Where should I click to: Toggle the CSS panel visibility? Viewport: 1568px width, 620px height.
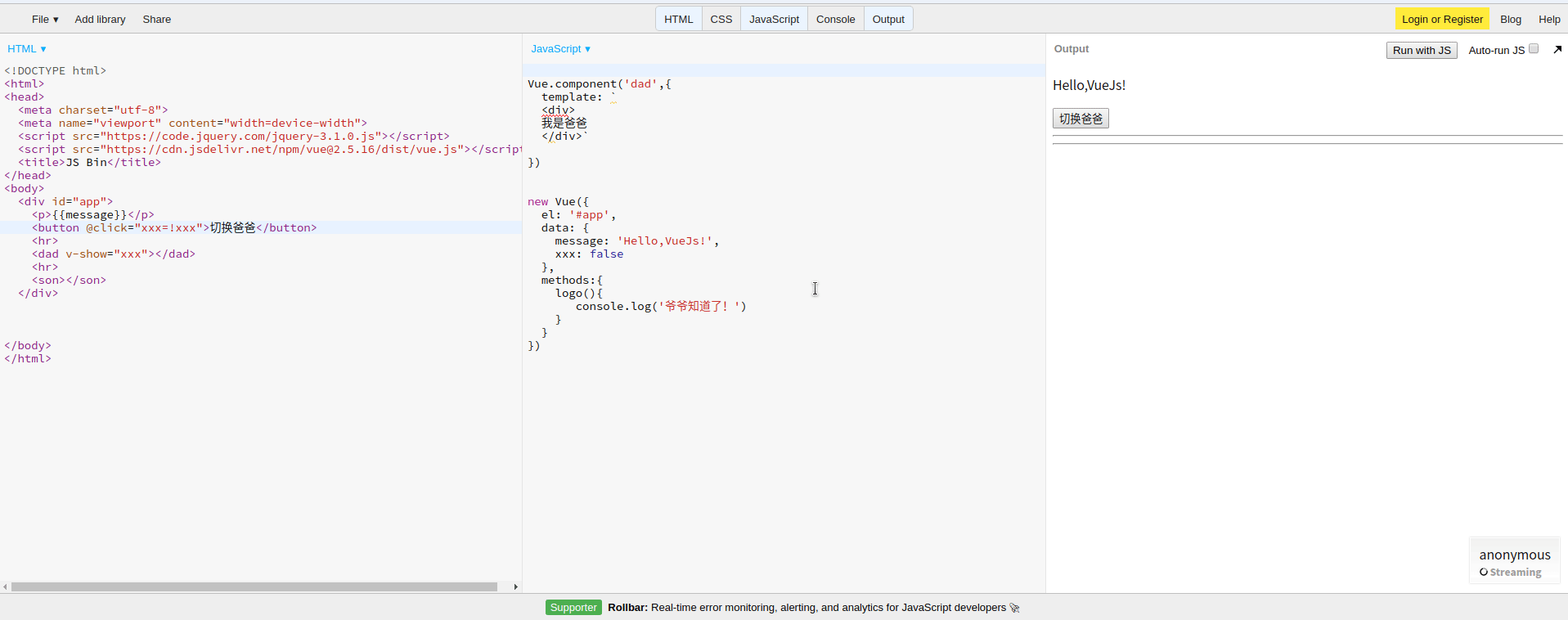(721, 19)
